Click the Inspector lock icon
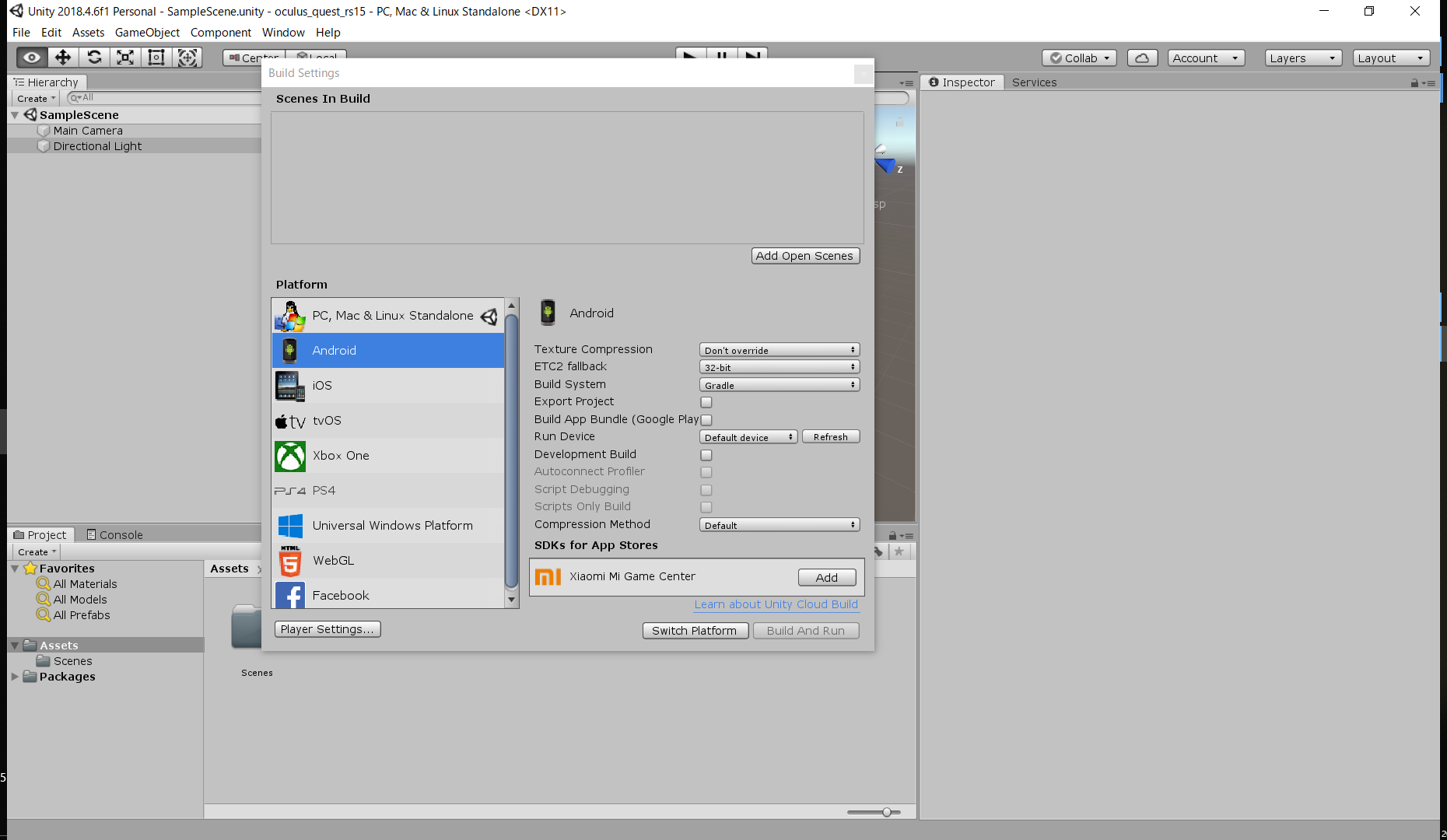This screenshot has height=840, width=1447. tap(1414, 82)
